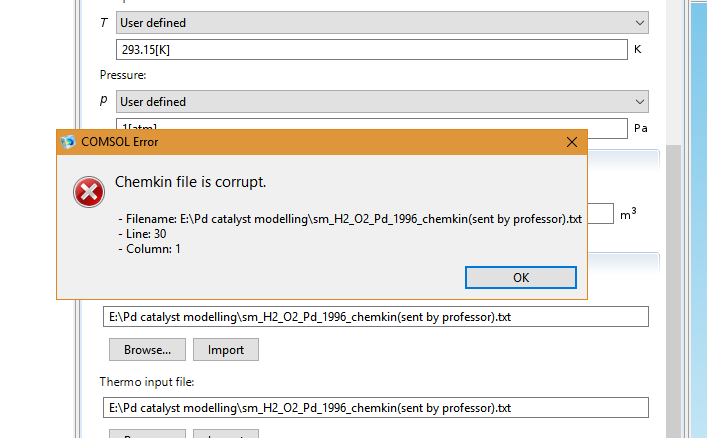Click the cut-off Import button under Thermo input file

pos(226,434)
